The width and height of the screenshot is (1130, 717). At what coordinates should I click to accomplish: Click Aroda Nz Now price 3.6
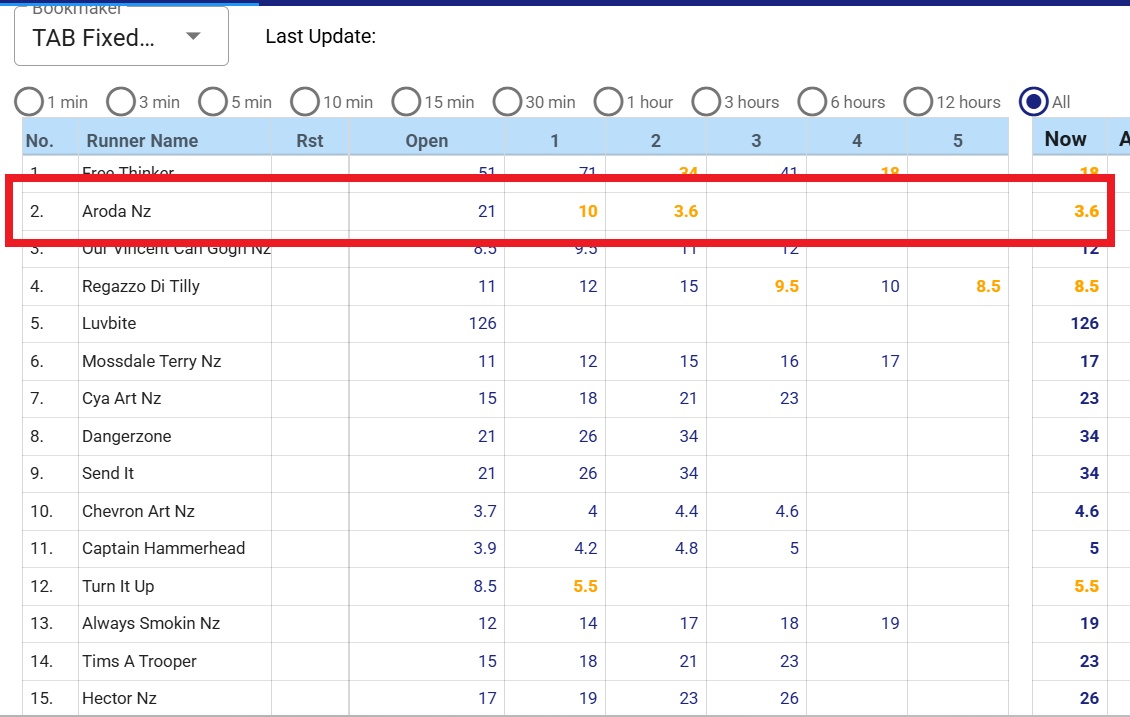1086,211
